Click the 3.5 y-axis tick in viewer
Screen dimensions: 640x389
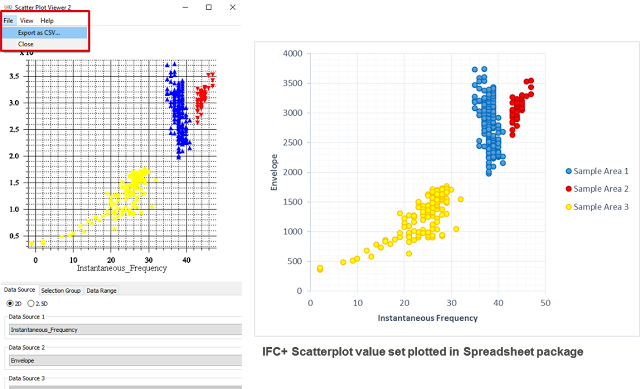click(14, 76)
